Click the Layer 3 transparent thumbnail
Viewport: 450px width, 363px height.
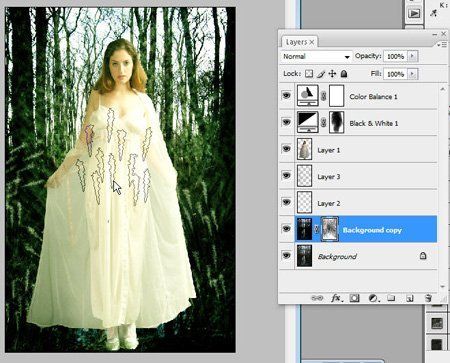[304, 176]
